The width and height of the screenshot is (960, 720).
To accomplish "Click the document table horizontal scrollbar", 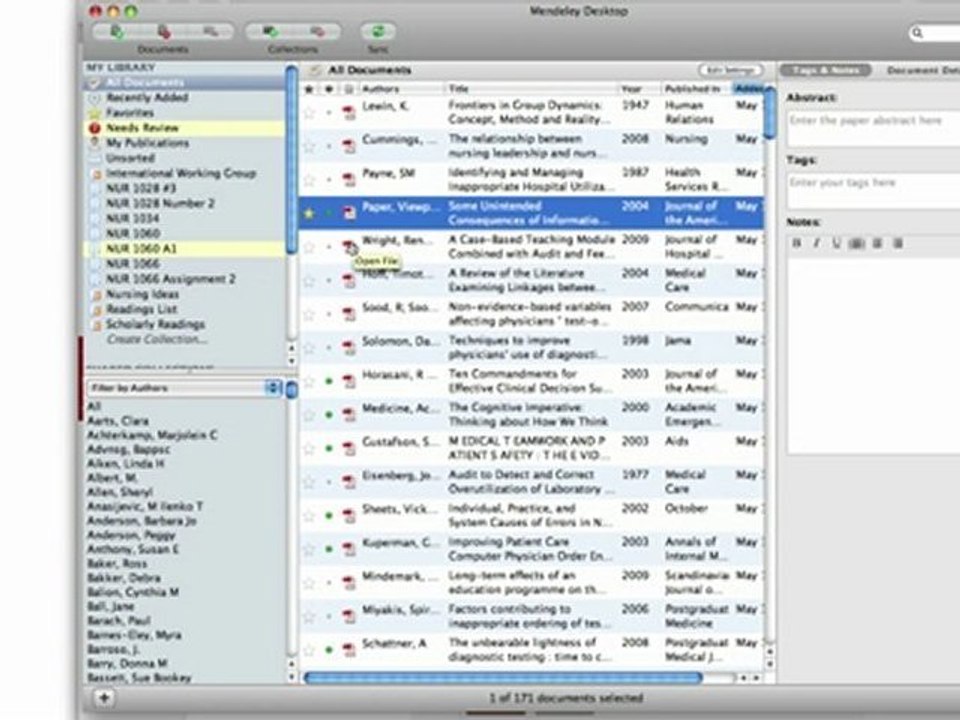I will pos(503,678).
